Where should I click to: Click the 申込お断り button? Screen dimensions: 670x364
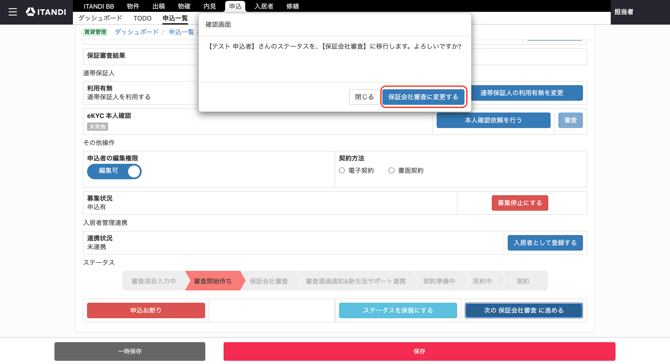tap(146, 310)
